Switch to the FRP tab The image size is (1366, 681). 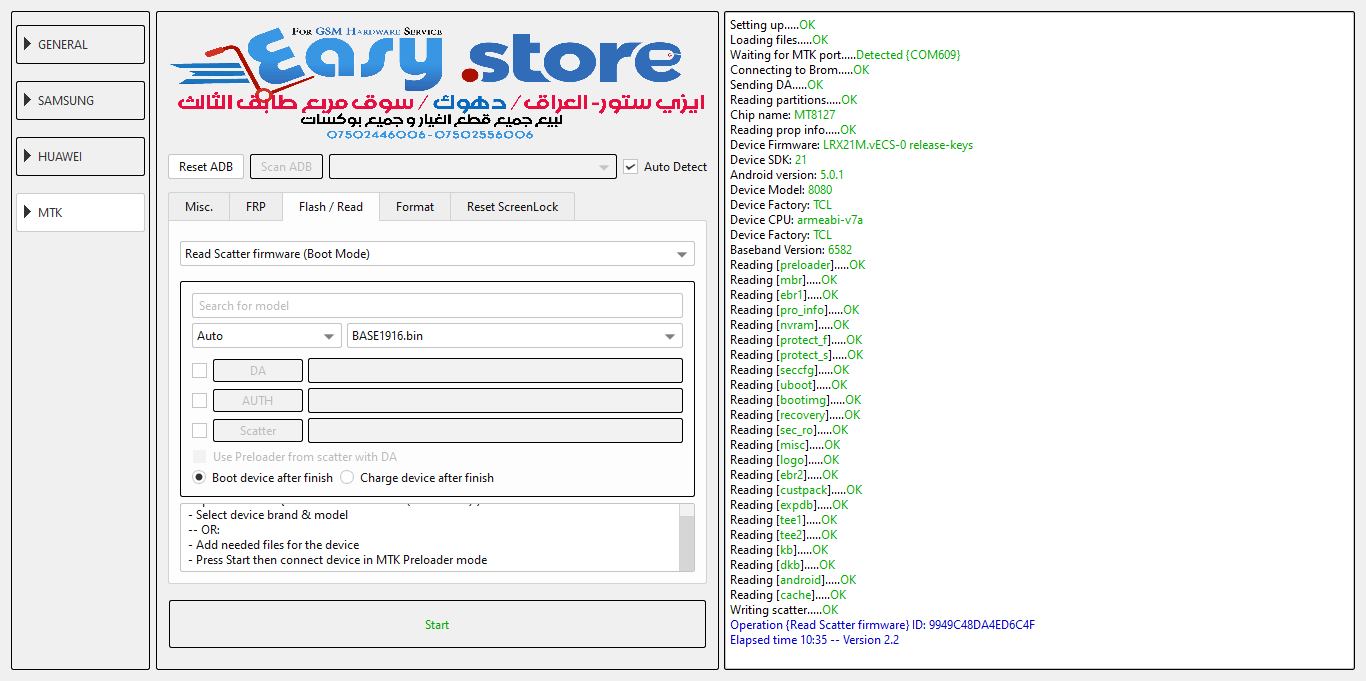pyautogui.click(x=256, y=207)
